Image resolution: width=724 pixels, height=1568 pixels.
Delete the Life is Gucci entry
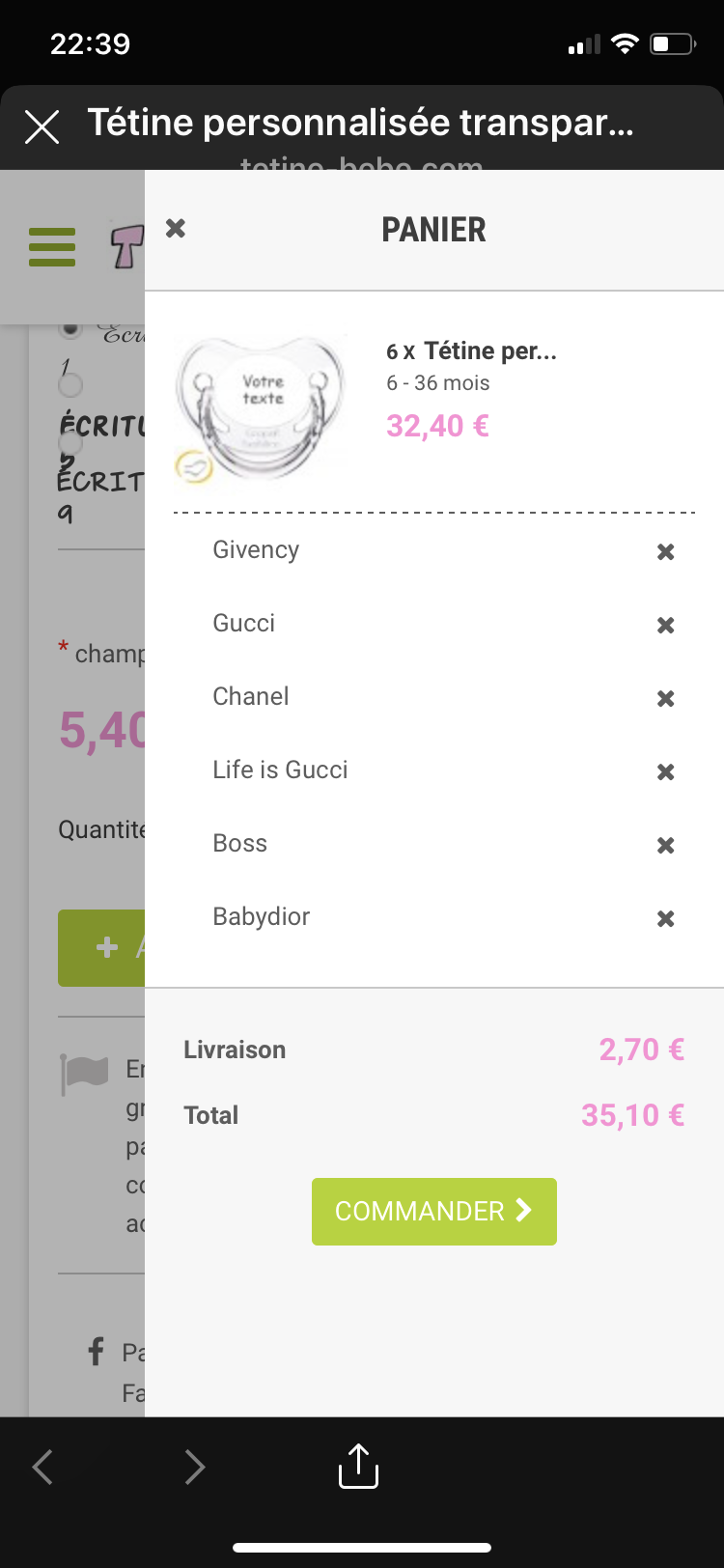click(665, 772)
